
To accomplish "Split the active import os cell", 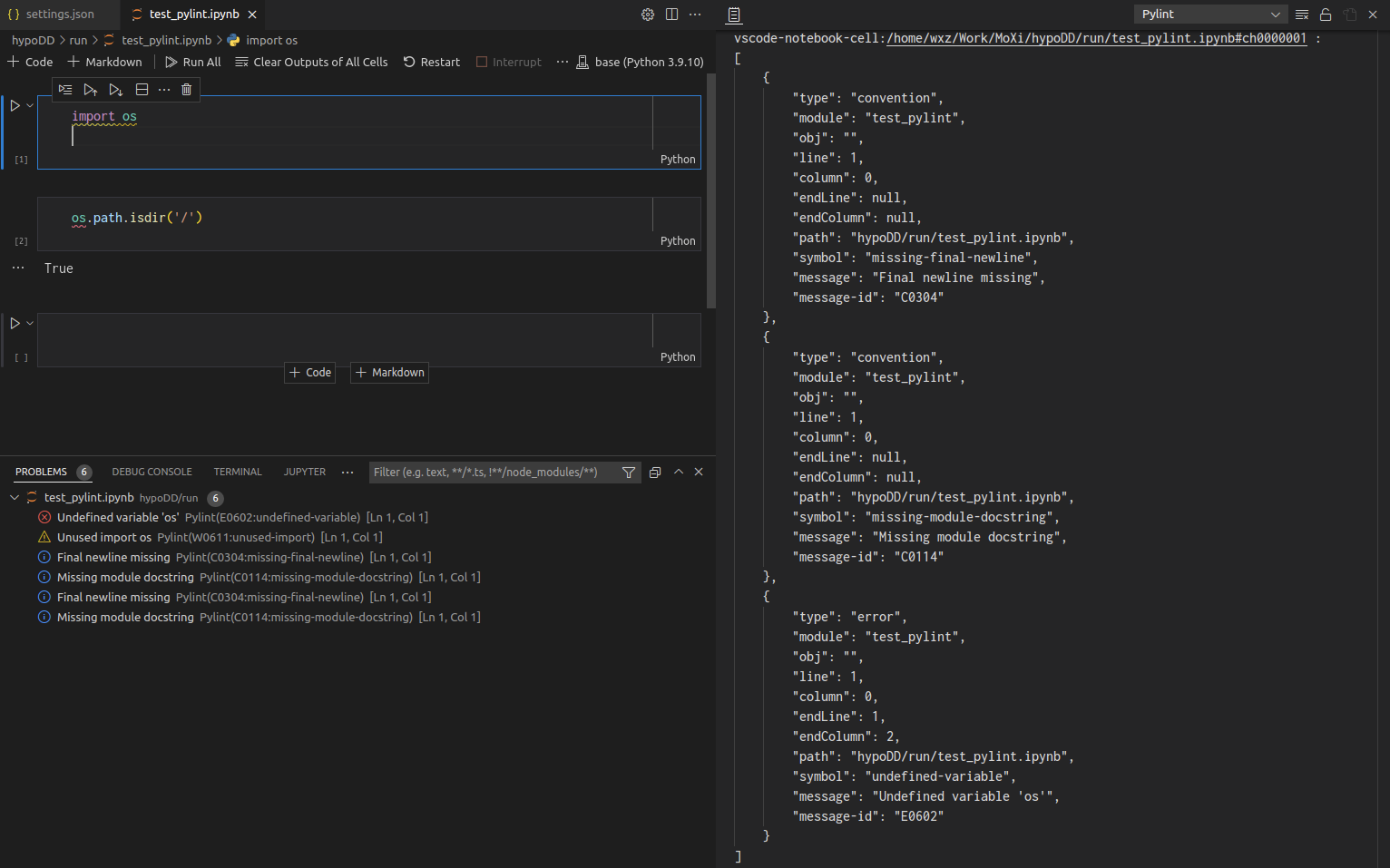I will click(142, 89).
